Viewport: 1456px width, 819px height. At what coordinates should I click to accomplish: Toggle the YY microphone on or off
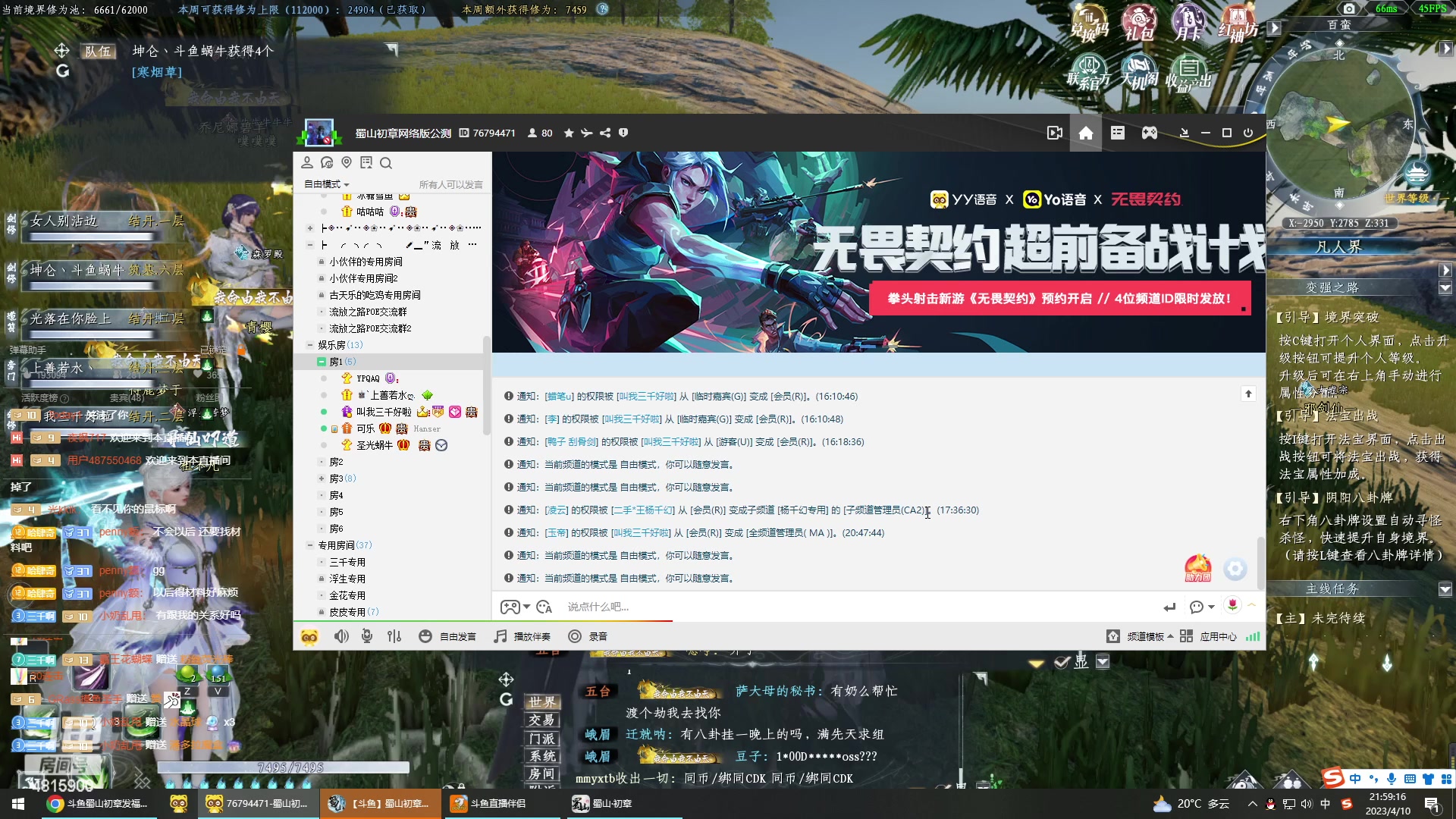(367, 636)
